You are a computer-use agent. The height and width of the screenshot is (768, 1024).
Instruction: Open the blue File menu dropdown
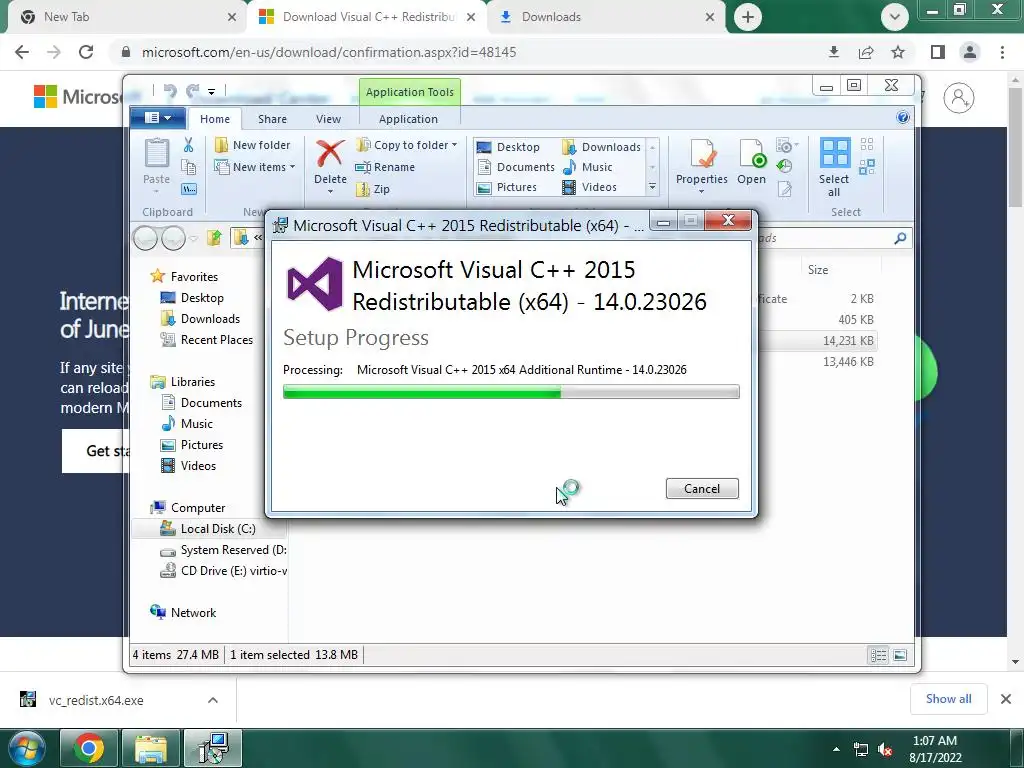[157, 118]
